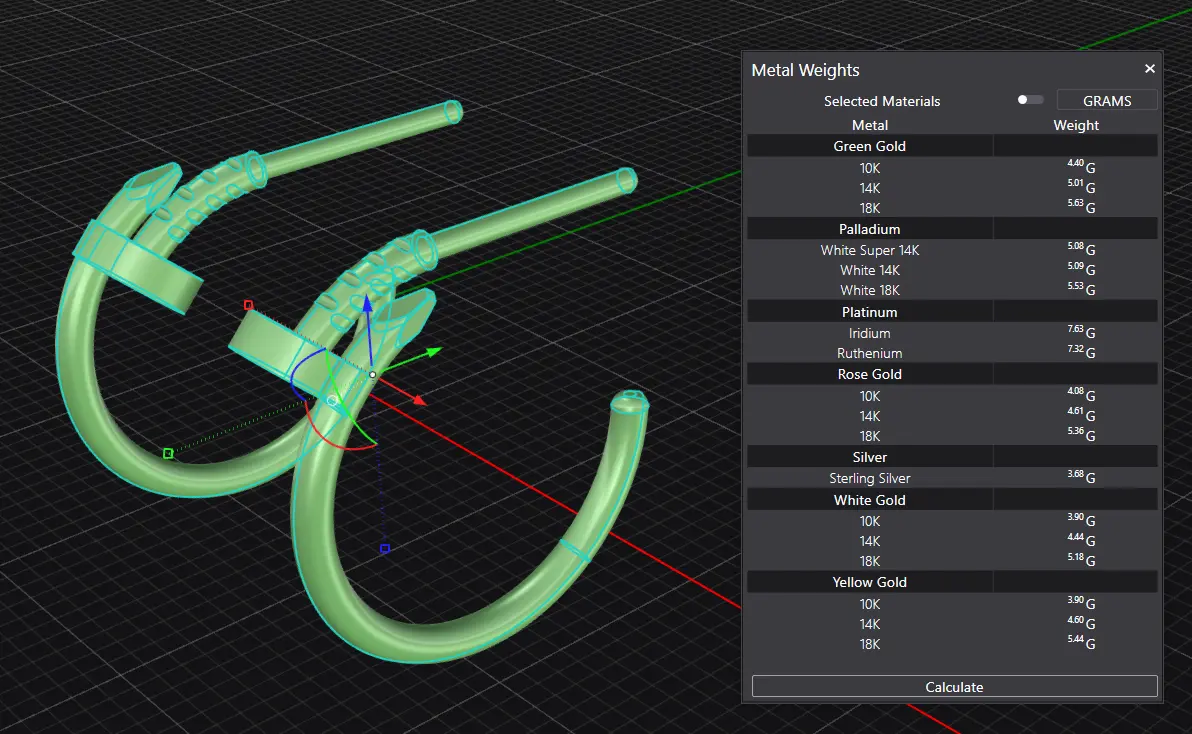Click the white gizmo origin point
Image resolution: width=1192 pixels, height=734 pixels.
(x=373, y=375)
